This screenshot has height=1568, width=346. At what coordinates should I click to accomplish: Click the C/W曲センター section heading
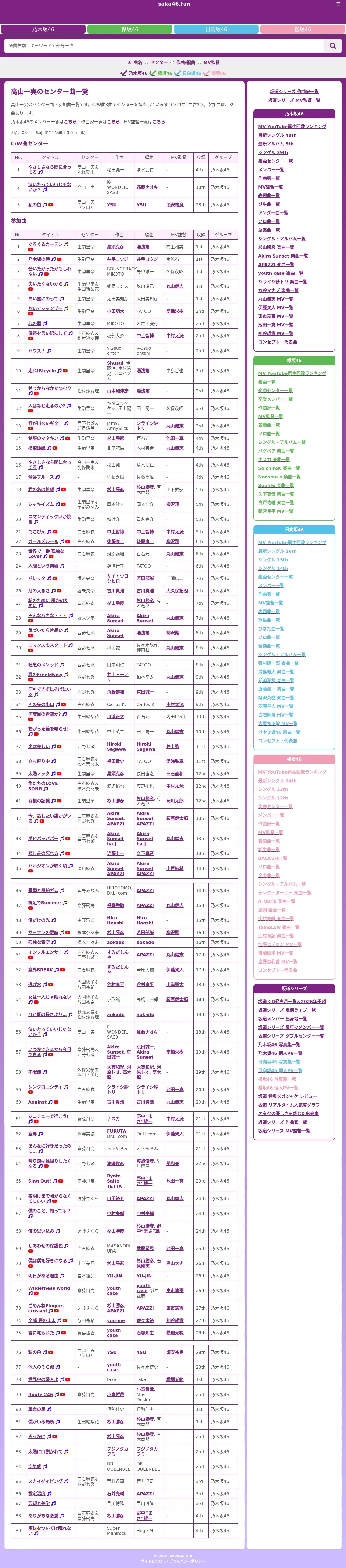point(29,144)
